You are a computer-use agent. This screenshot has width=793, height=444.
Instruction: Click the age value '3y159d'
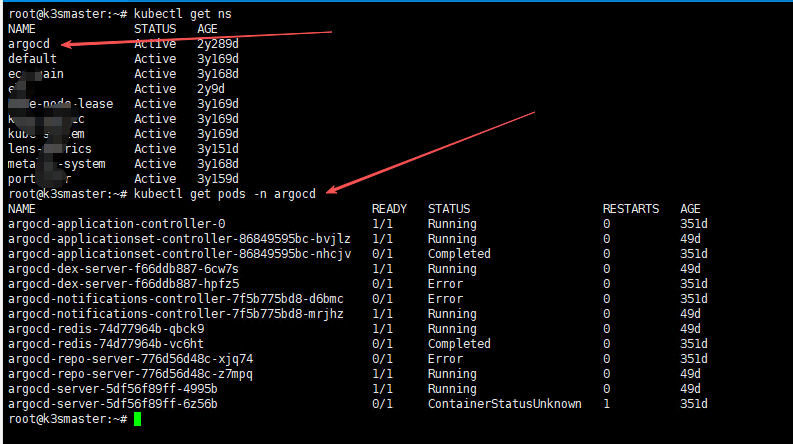click(x=217, y=180)
